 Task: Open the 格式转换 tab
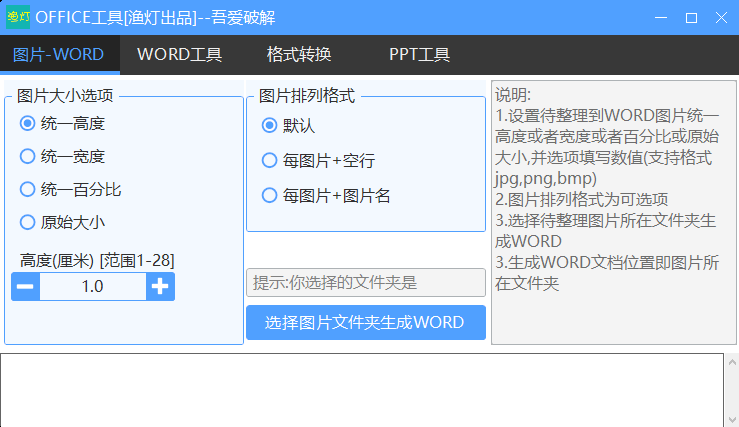tap(299, 55)
